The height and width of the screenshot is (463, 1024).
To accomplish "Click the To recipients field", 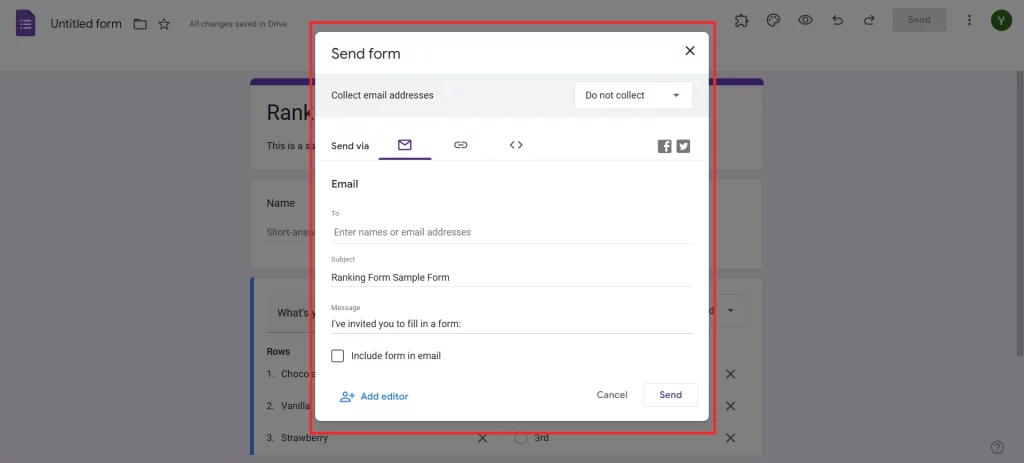I will pos(511,232).
